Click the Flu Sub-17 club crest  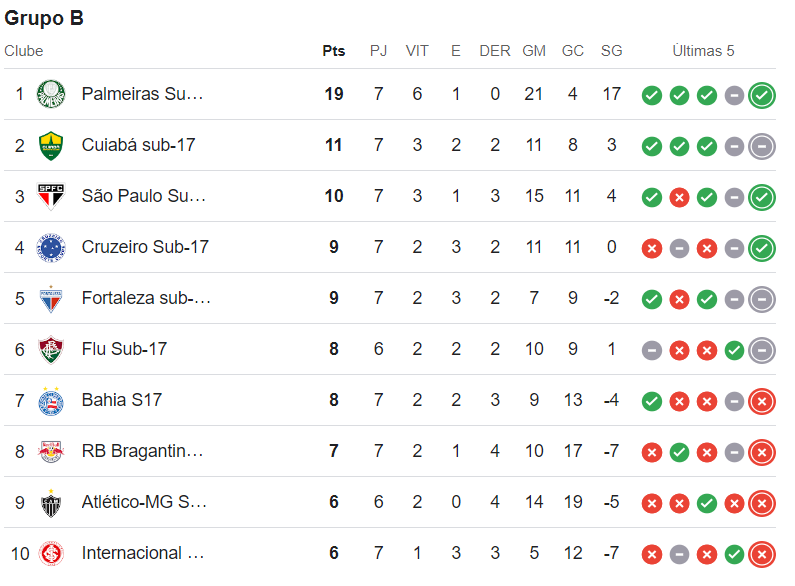tap(50, 349)
